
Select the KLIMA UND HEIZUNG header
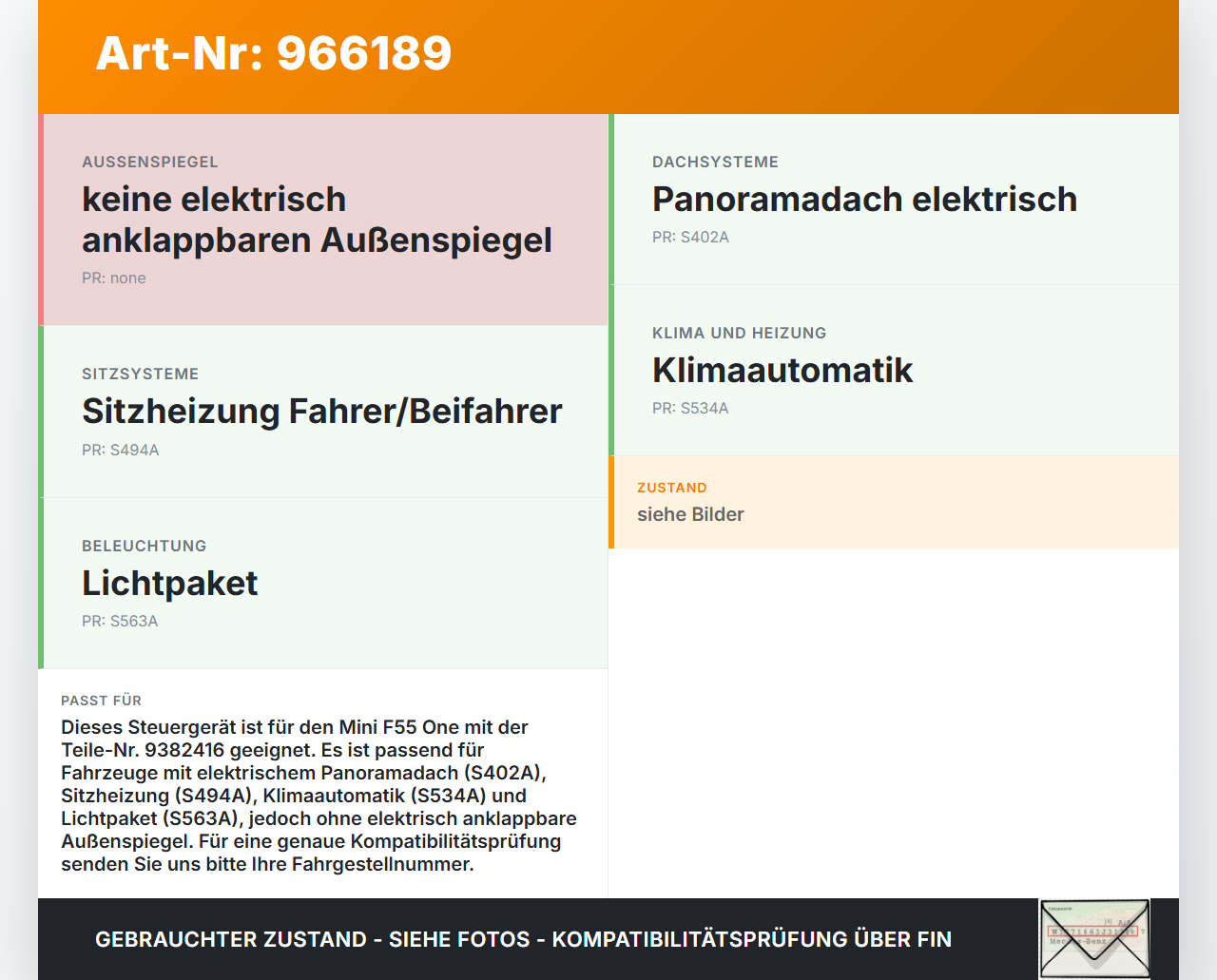[739, 333]
